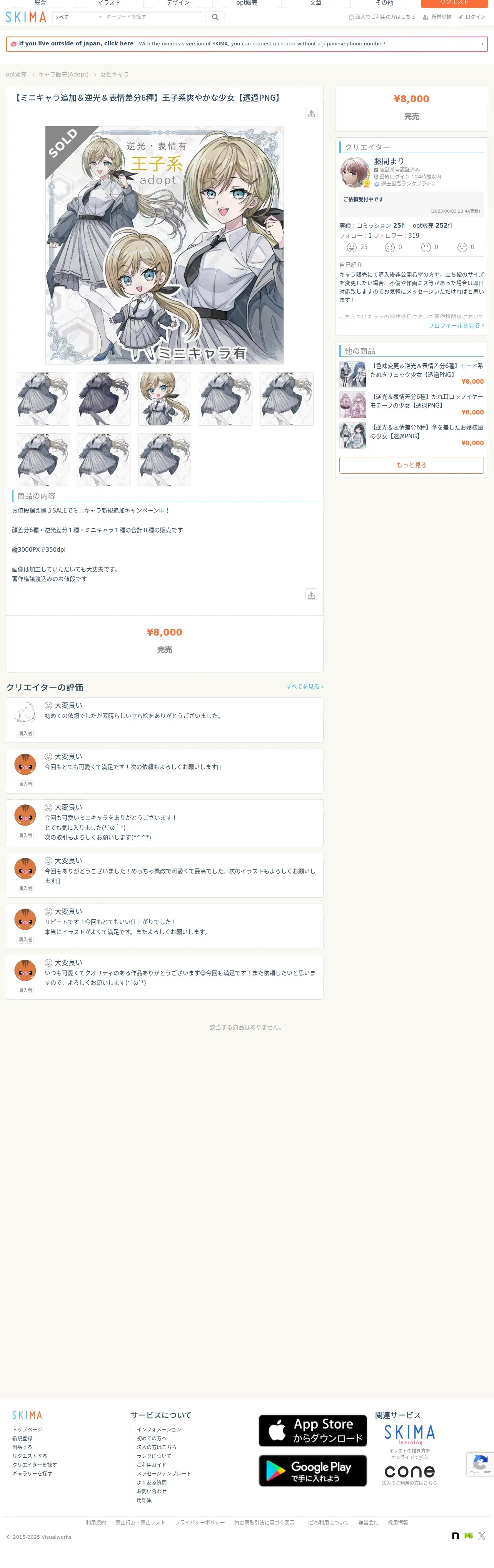Screen dimensions: 494x1568
Task: Focus the キーワードで探す search field
Action: click(153, 17)
